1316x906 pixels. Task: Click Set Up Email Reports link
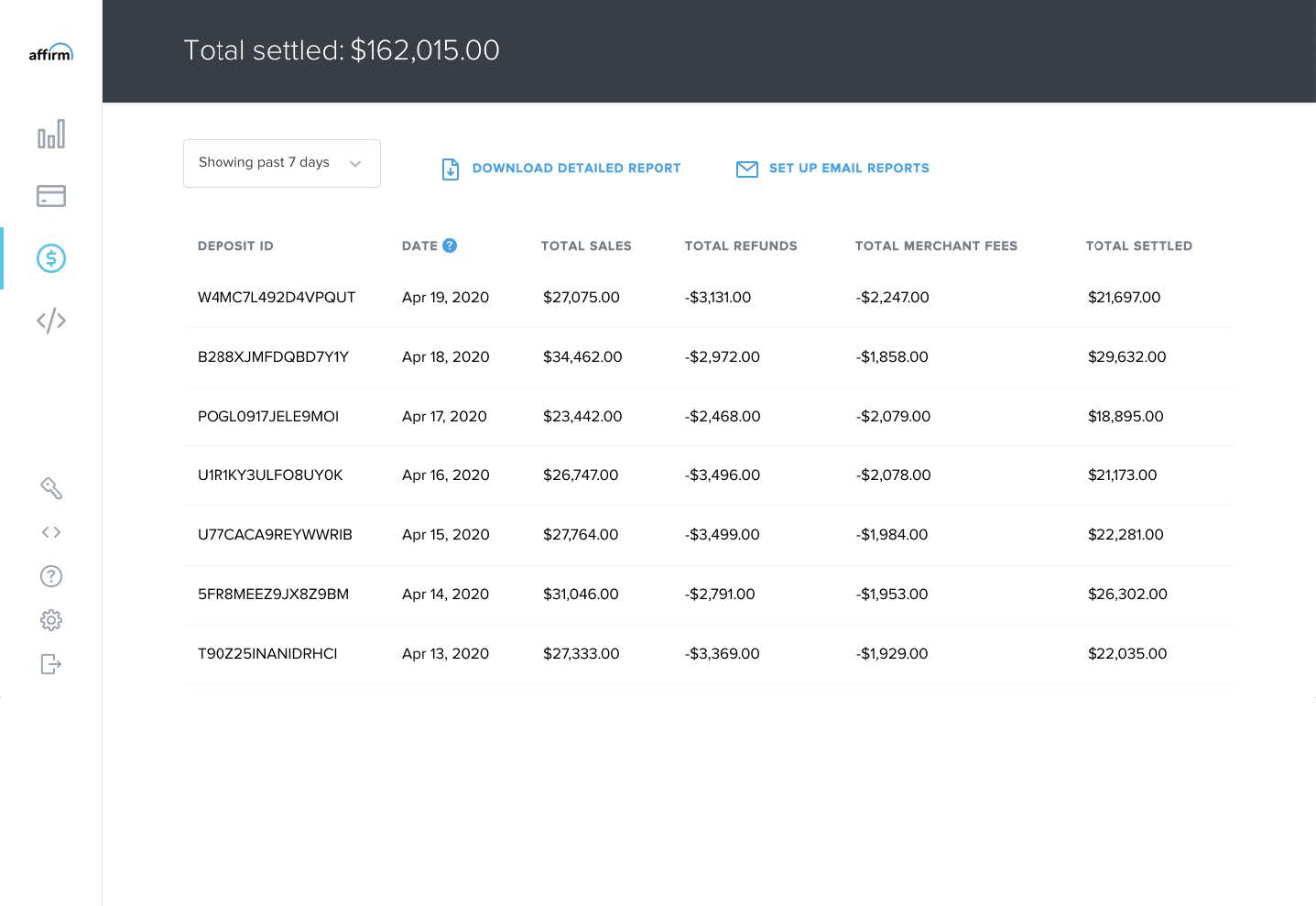point(849,169)
